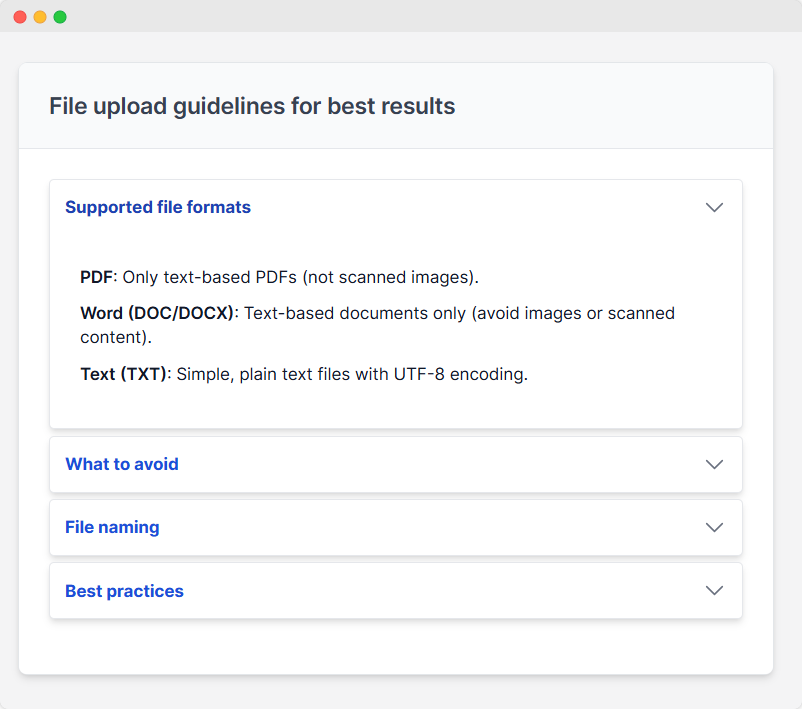Image resolution: width=802 pixels, height=709 pixels.
Task: Click the text-based PDFs description
Action: point(300,277)
